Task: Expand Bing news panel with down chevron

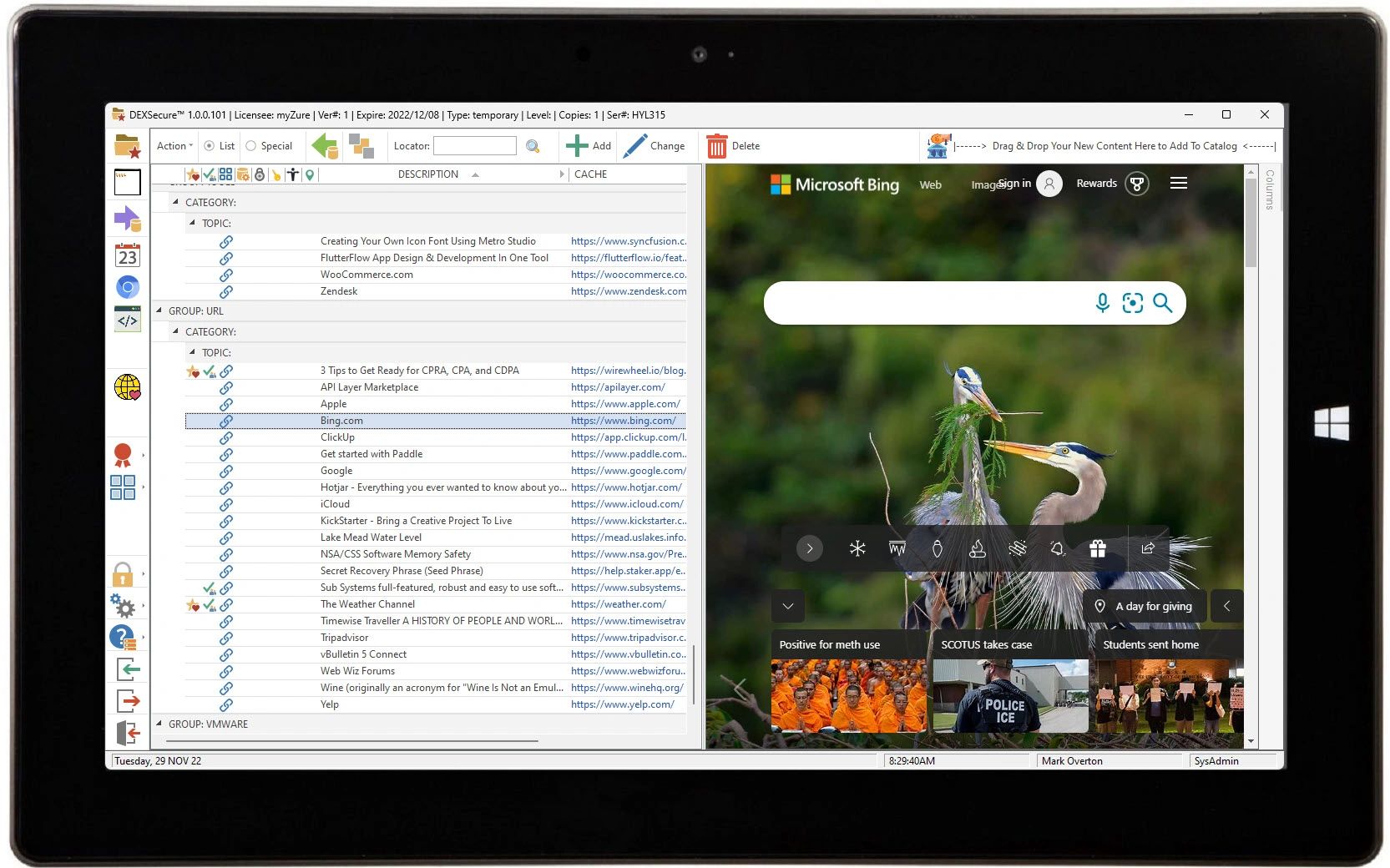Action: 787,607
